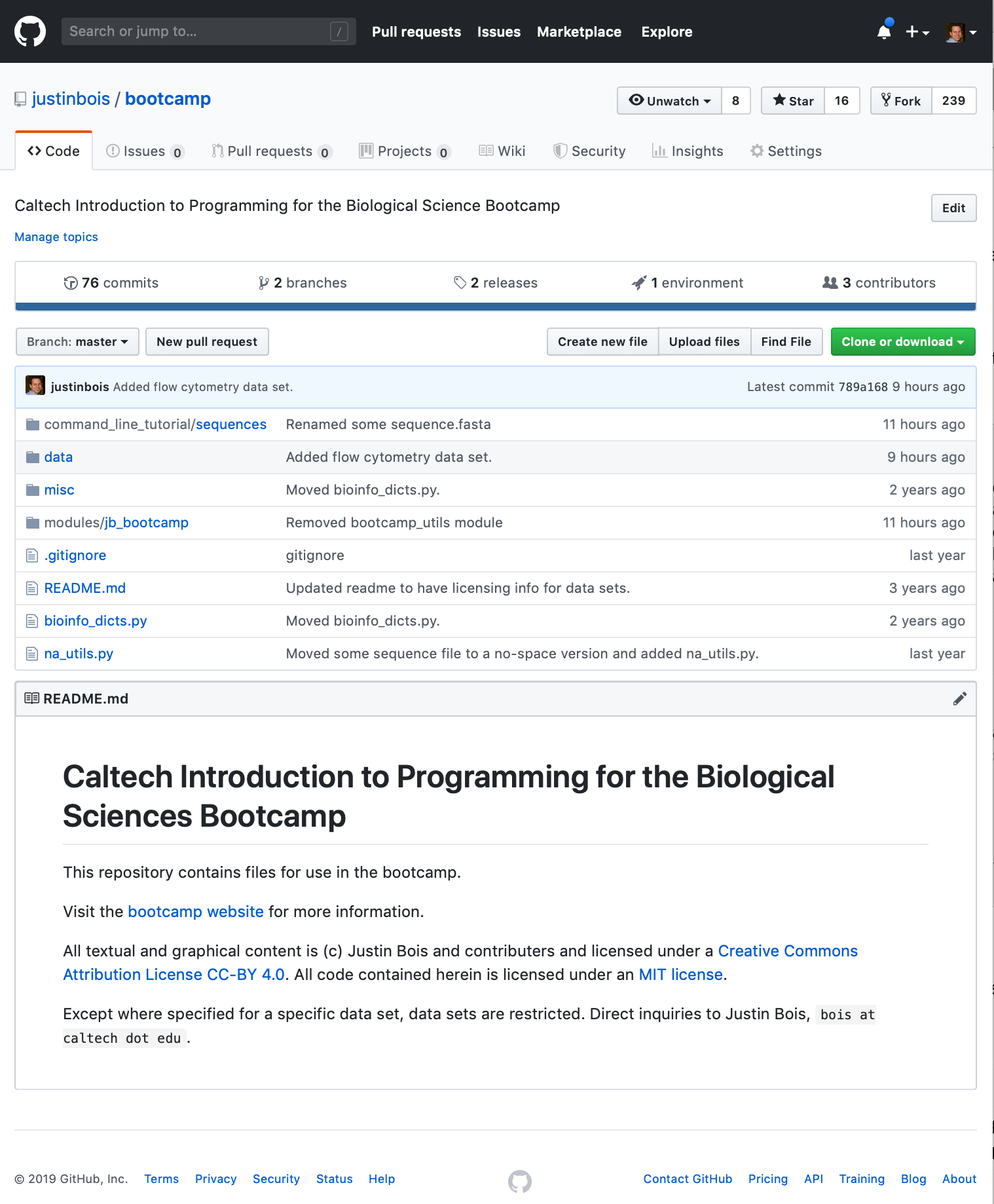
Task: Switch to the Wiki tab
Action: 502,151
